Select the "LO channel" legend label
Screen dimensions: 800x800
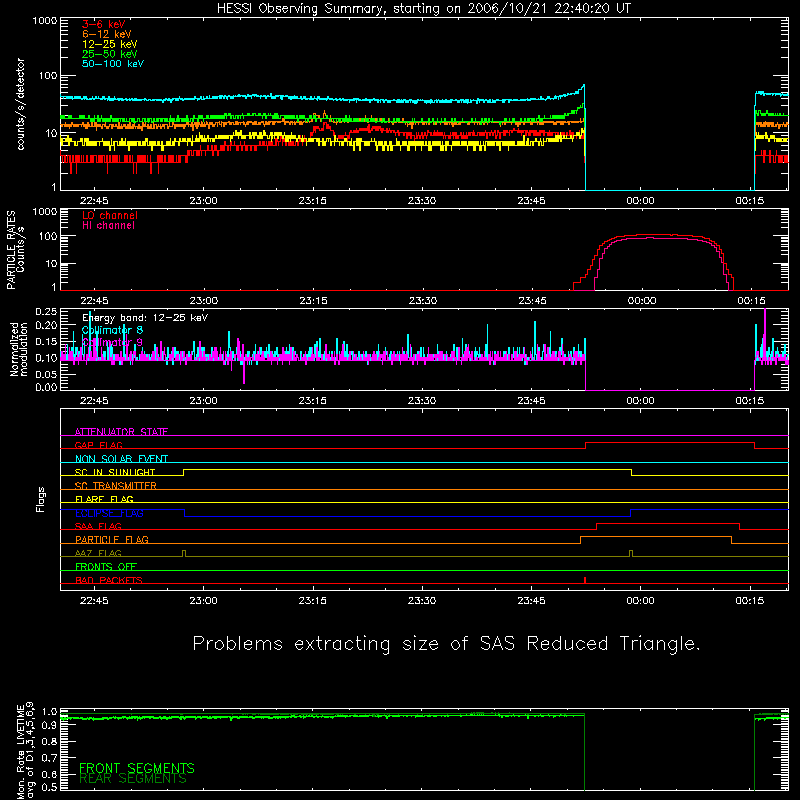coord(110,215)
